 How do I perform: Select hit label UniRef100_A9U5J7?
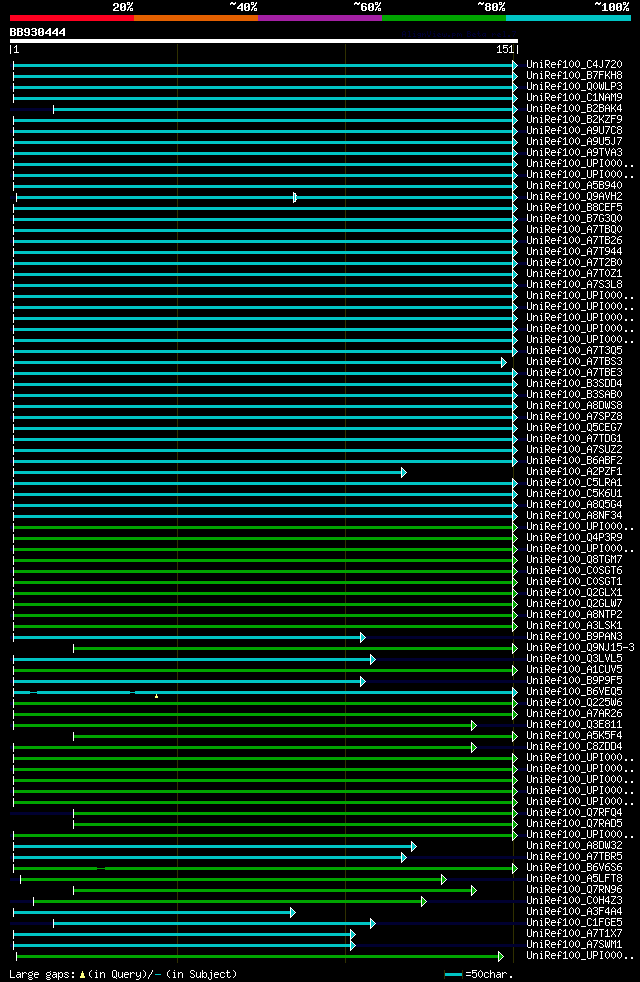click(574, 141)
